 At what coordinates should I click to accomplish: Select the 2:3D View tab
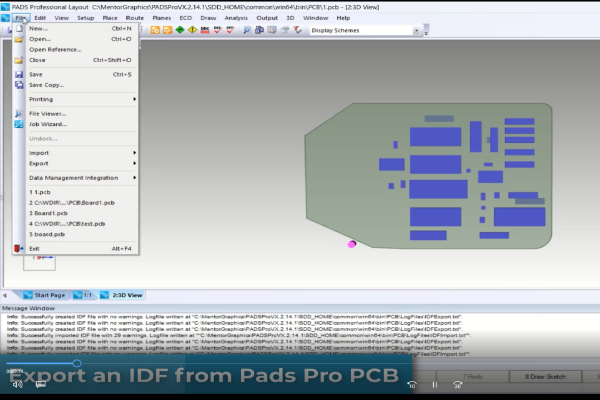coord(125,296)
